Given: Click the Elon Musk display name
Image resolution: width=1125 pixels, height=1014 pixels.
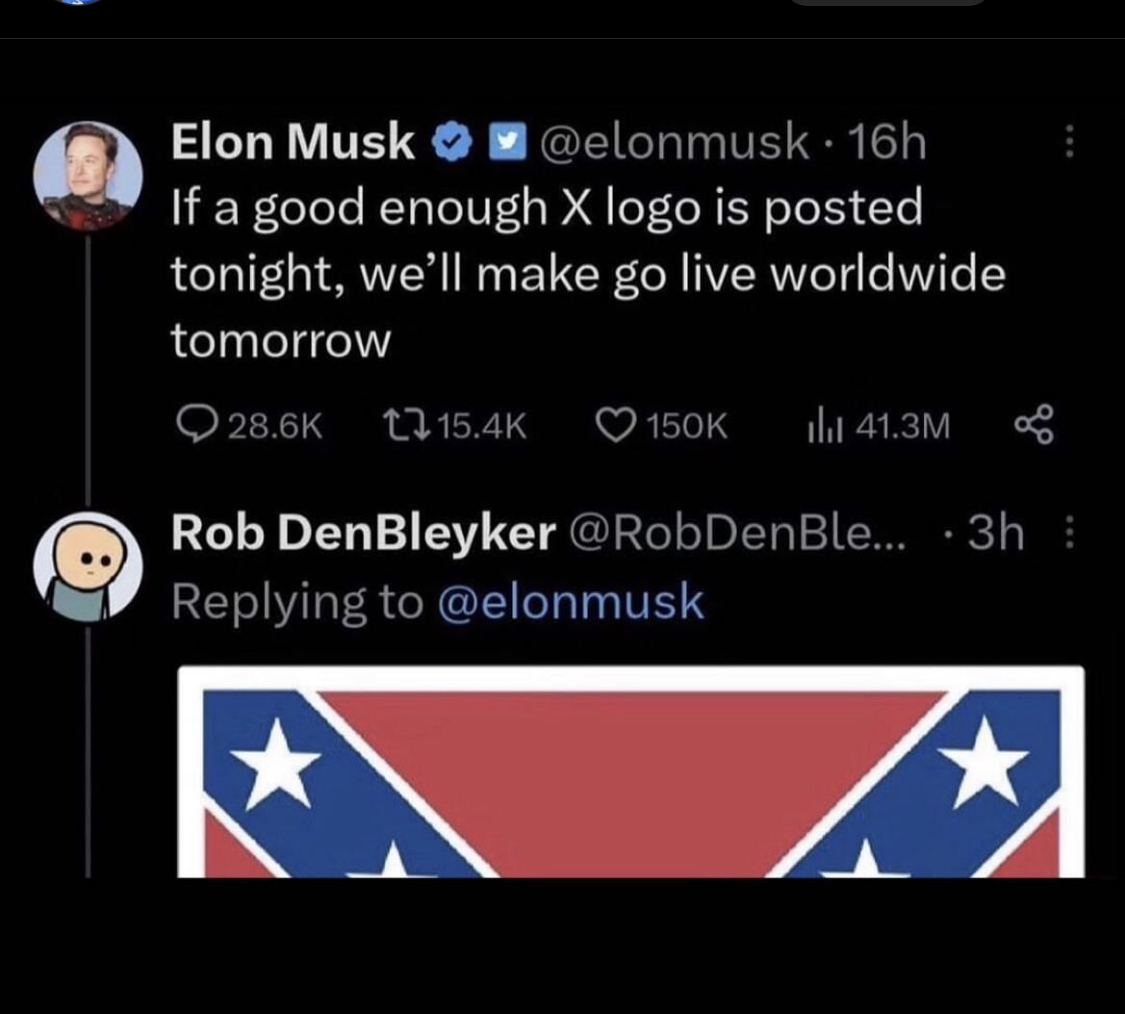Looking at the screenshot, I should (x=292, y=142).
